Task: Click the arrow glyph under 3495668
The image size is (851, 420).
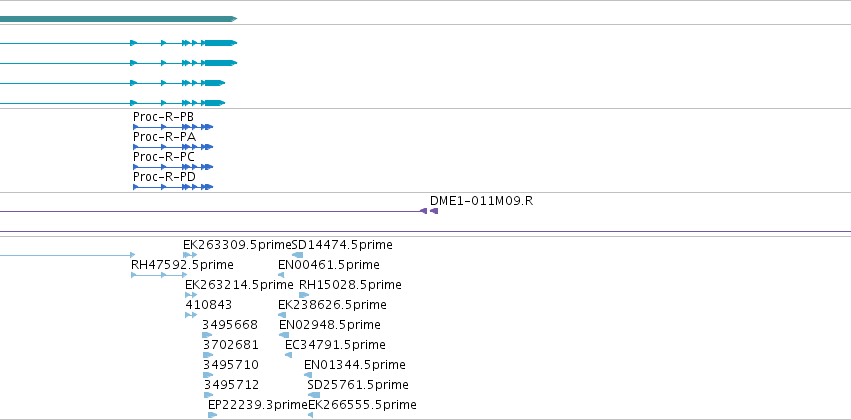Action: (207, 335)
